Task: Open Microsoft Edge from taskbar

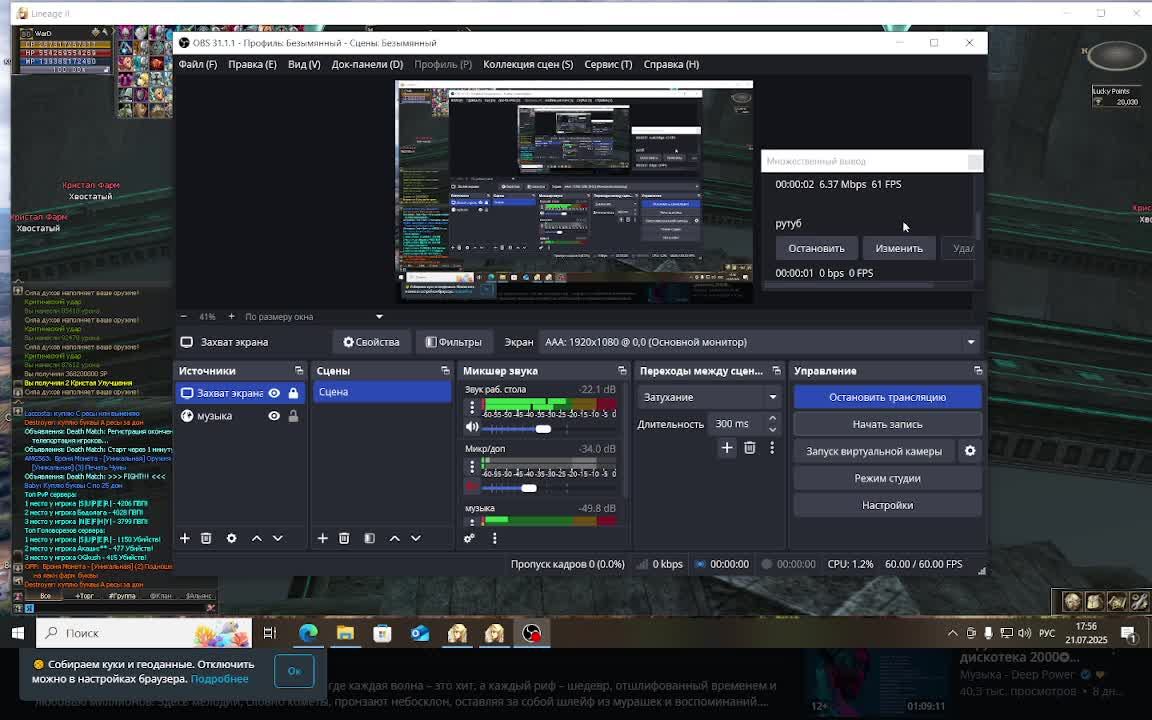Action: pos(309,633)
